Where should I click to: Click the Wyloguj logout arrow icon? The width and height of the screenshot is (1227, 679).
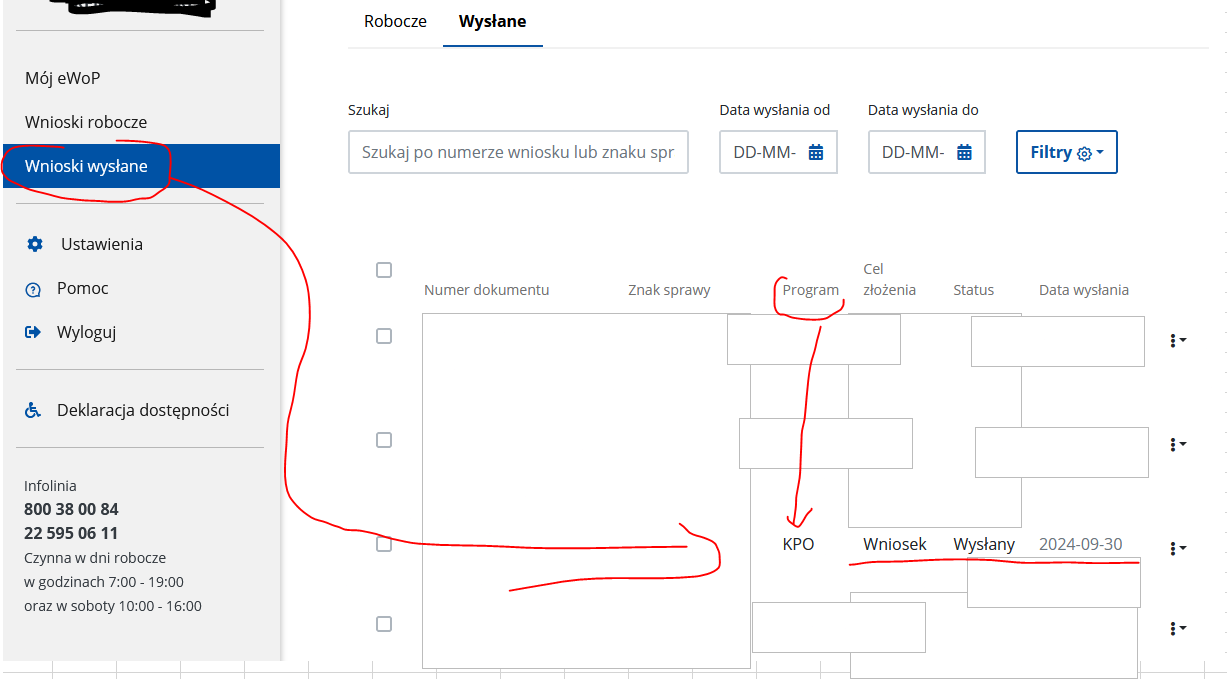pyautogui.click(x=34, y=332)
